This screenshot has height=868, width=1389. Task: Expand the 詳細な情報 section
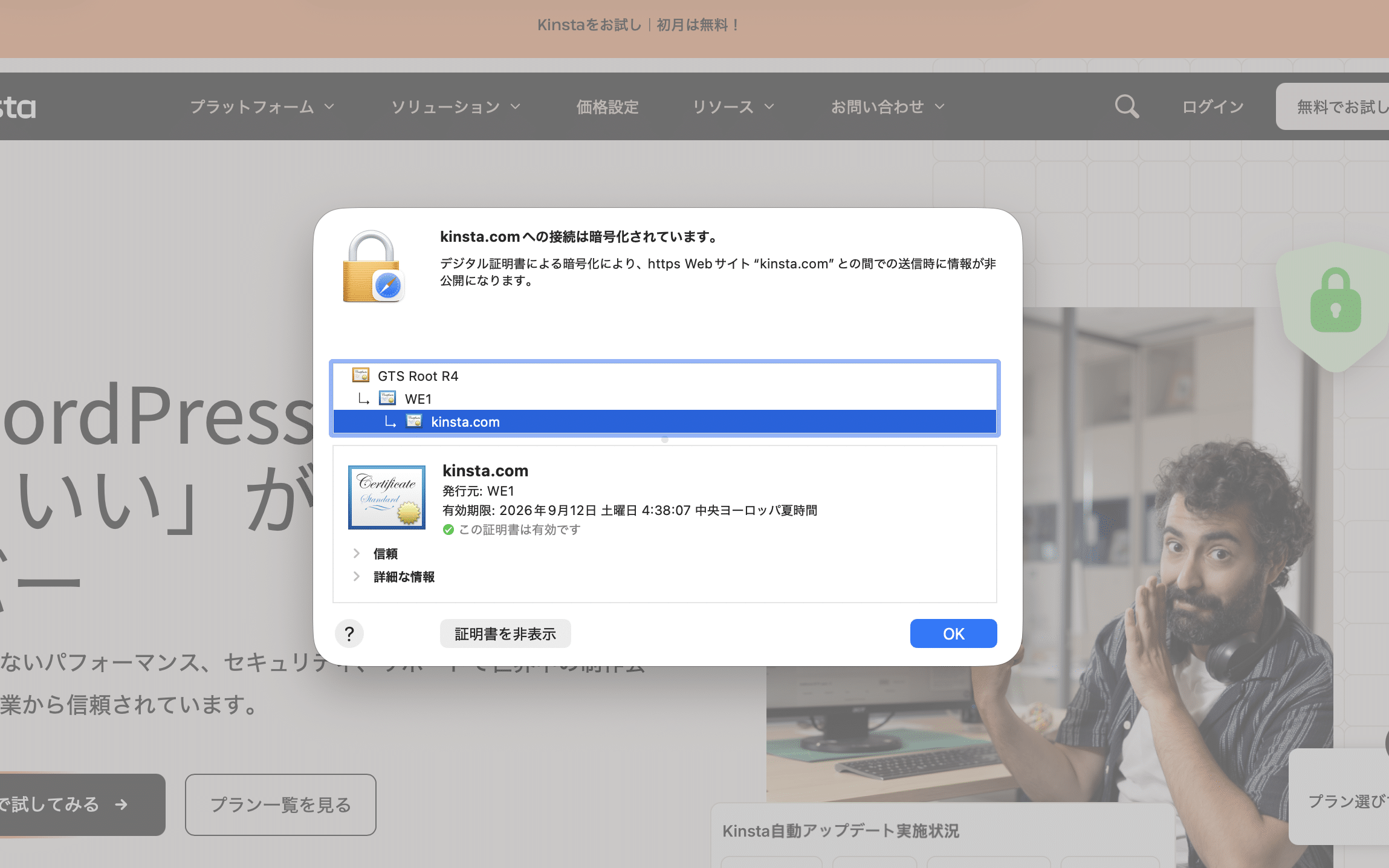(356, 577)
